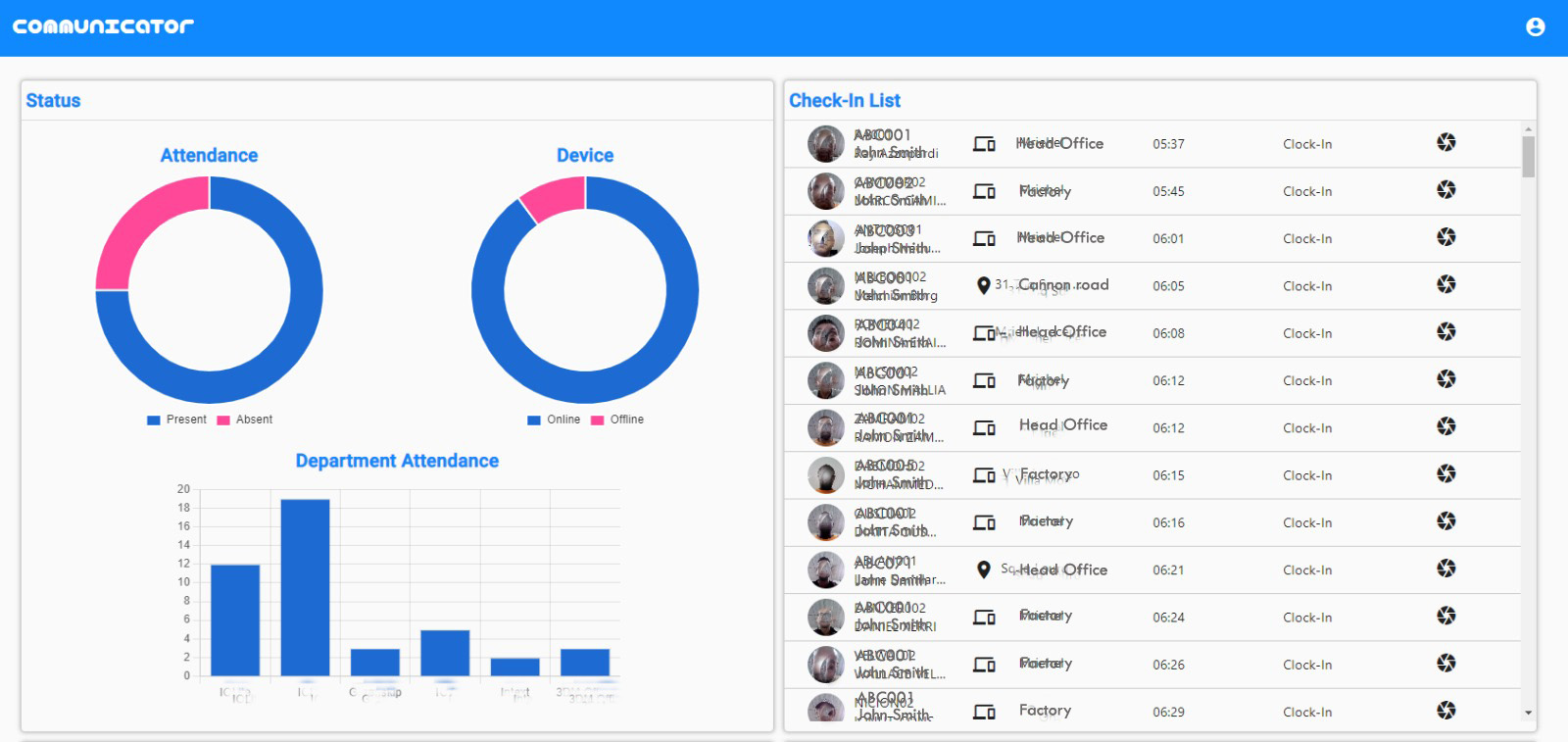
Task: Click Clock-In text in the 06:01 row
Action: tap(1306, 239)
